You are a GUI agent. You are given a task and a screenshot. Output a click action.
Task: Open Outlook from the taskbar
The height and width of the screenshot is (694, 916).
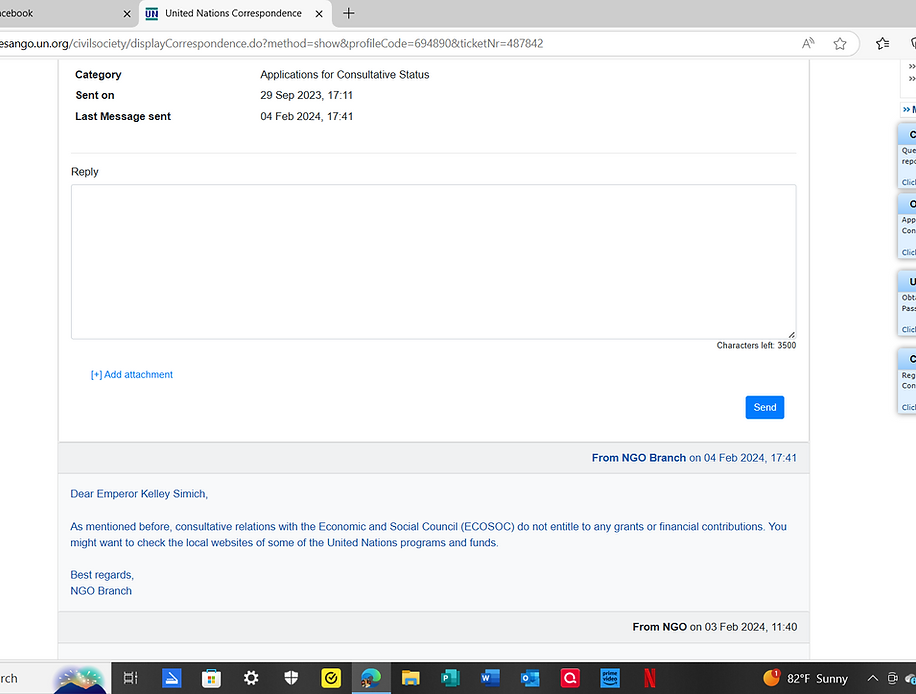point(530,678)
